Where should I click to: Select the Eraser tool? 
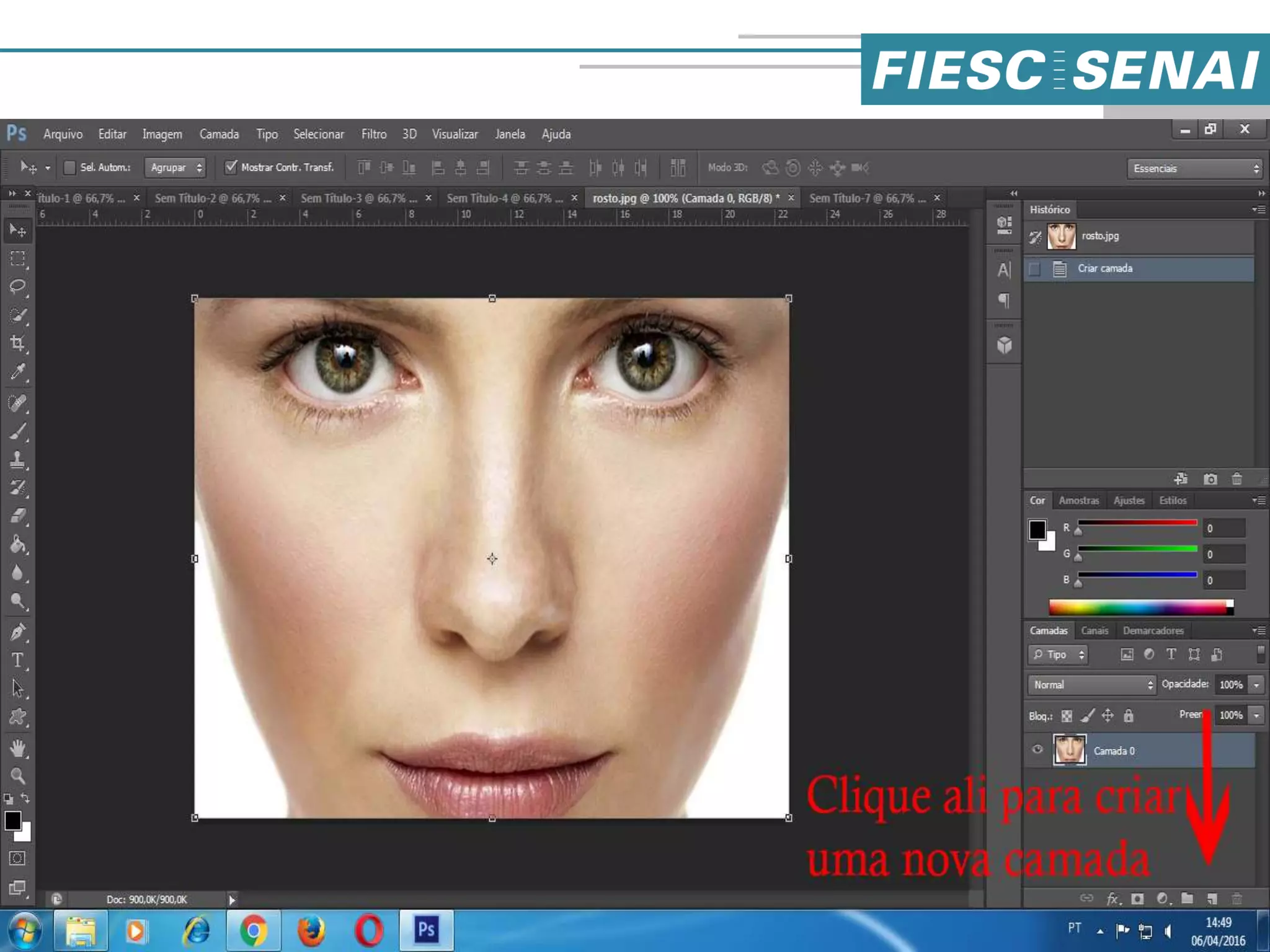click(18, 516)
